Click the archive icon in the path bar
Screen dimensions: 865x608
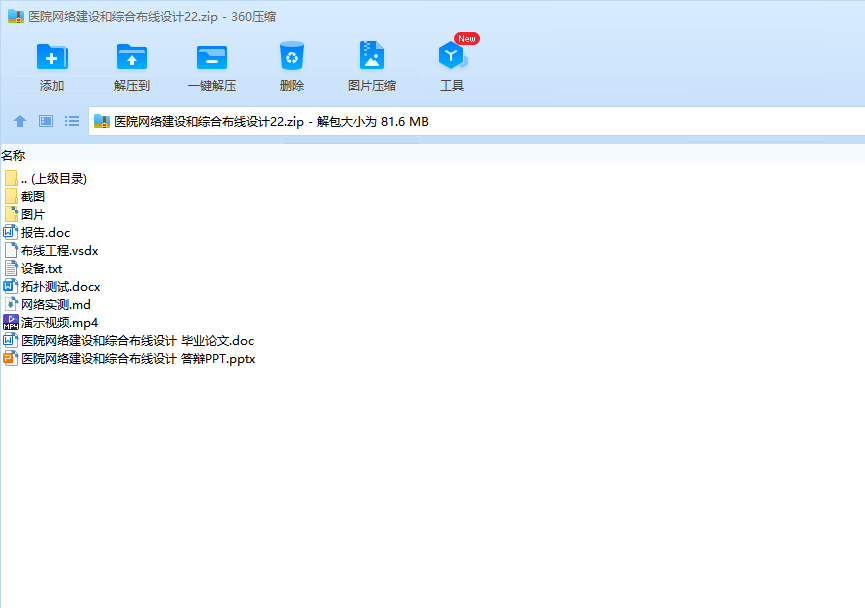102,121
